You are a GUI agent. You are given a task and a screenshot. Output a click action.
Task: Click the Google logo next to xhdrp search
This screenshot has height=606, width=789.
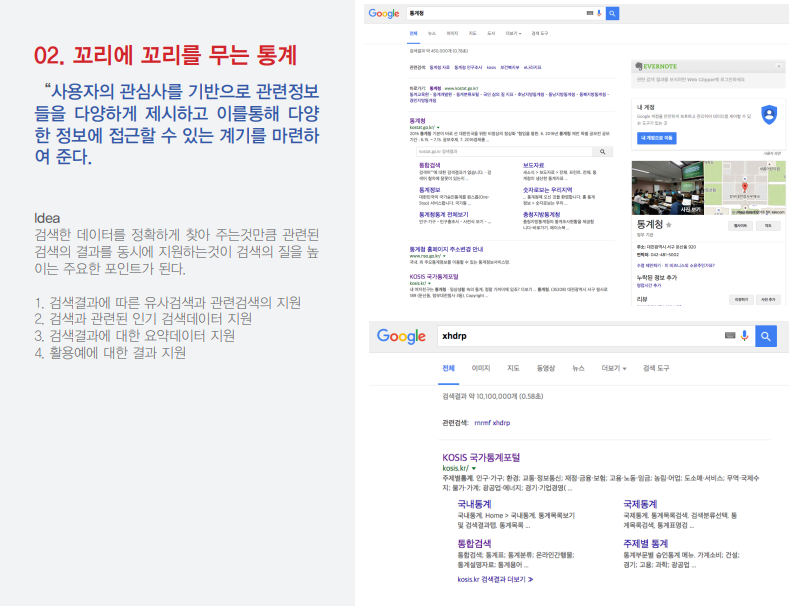(401, 337)
